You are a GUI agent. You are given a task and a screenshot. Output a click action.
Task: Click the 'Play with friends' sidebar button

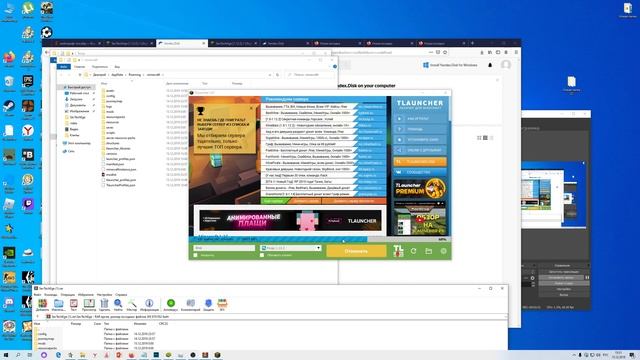point(420,150)
